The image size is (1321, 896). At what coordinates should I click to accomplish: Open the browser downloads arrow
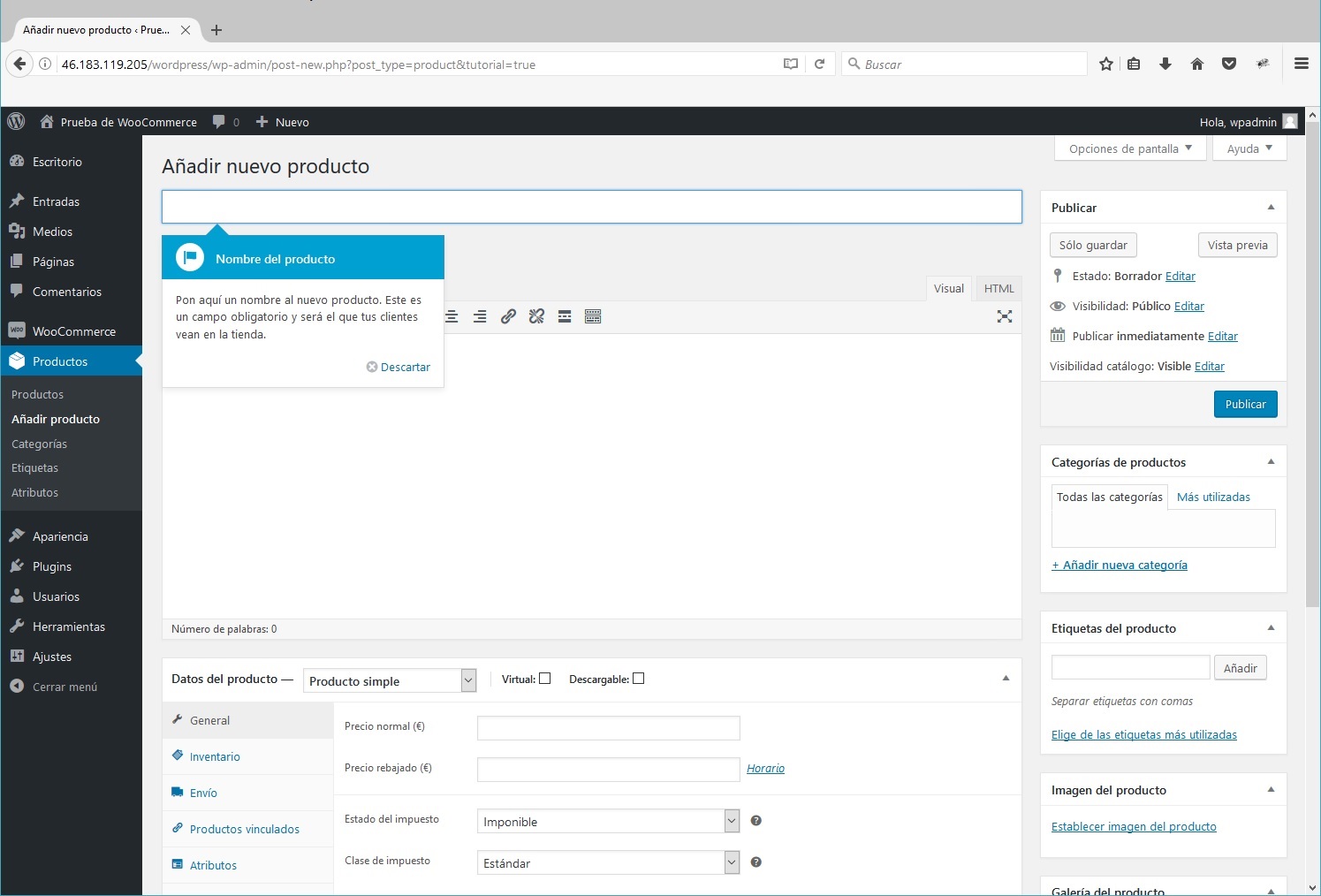[x=1165, y=64]
